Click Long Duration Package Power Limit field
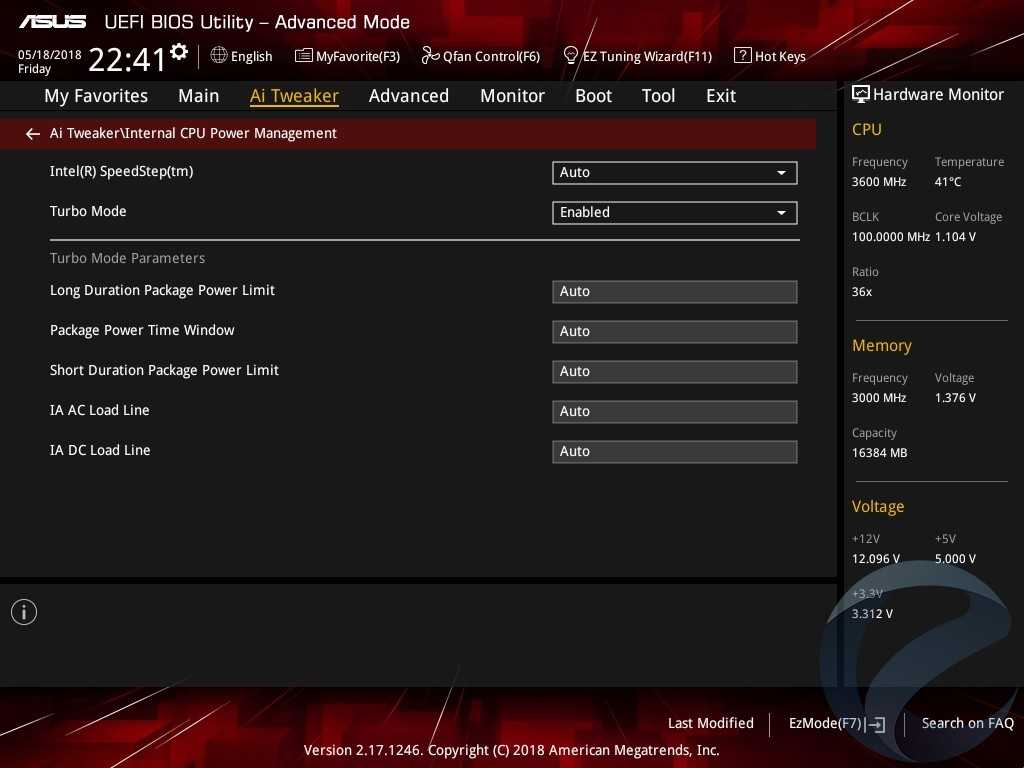Image resolution: width=1024 pixels, height=768 pixels. pyautogui.click(x=674, y=292)
